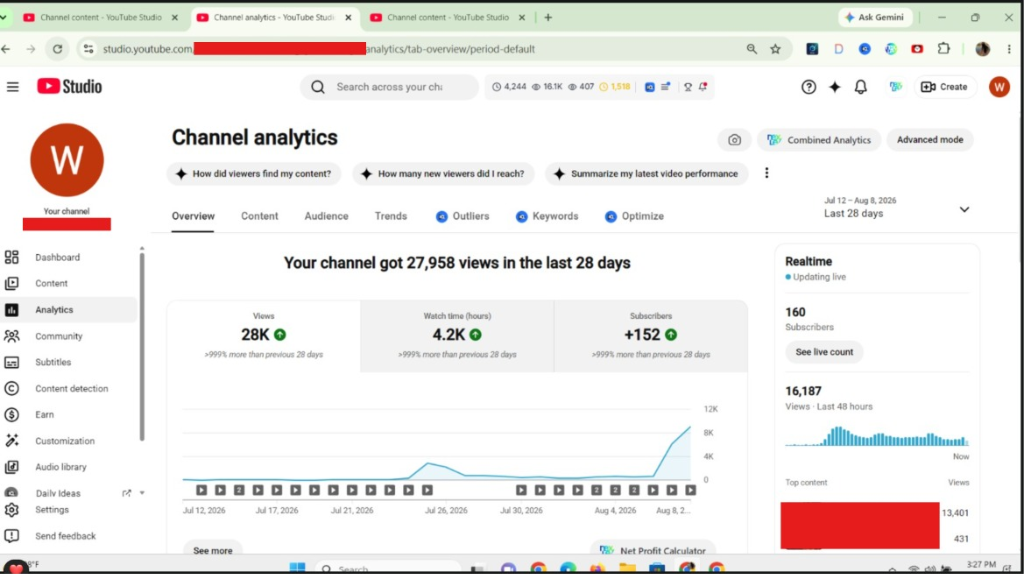This screenshot has width=1024, height=574.
Task: Click the camera screenshot icon near Combined Analytics
Action: (735, 140)
